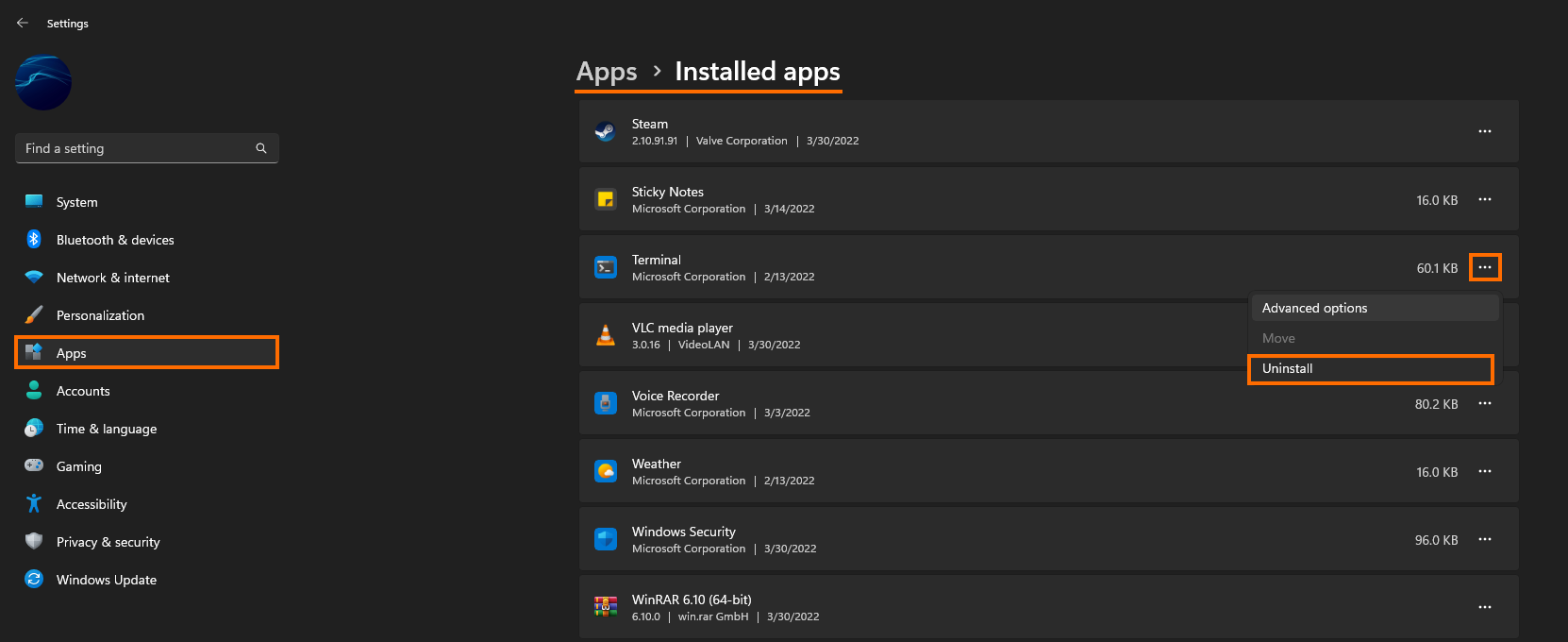Screen dimensions: 1568x642
Task: Click the Settings window title
Action: click(x=68, y=24)
